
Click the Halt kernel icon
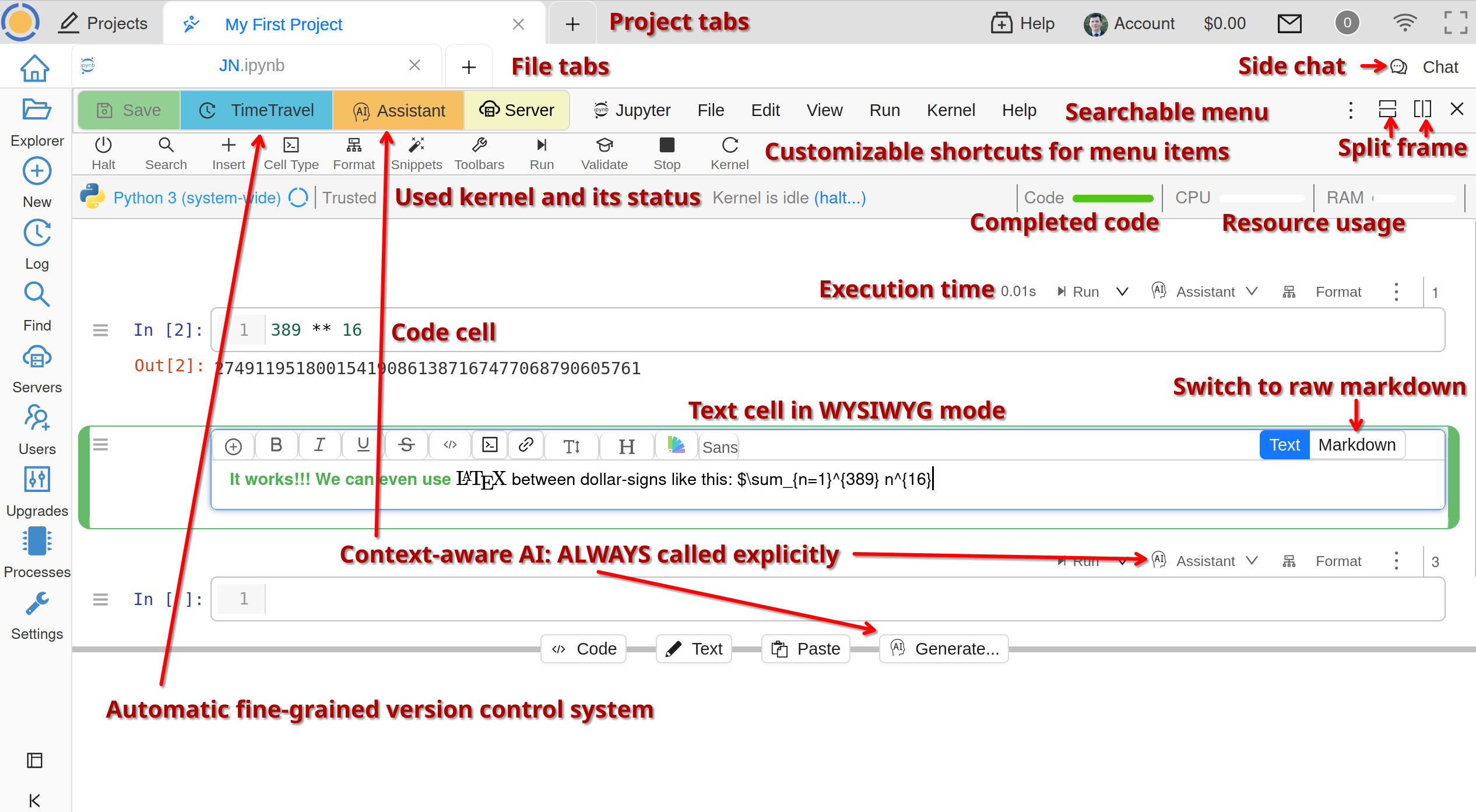coord(103,146)
